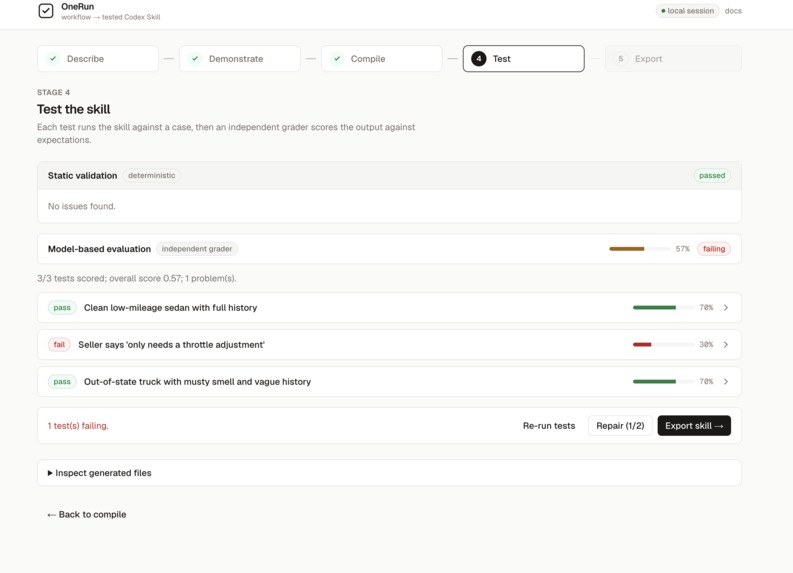Screen dimensions: 793x573
Task: Click the fail badge on throttle test
Action: (59, 344)
